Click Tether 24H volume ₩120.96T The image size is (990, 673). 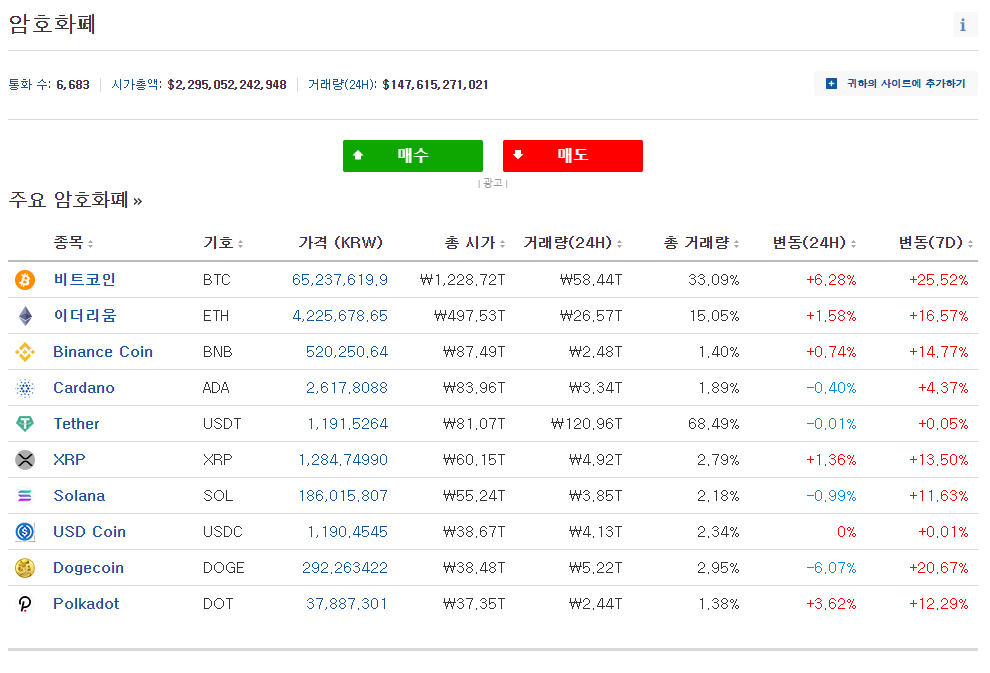pyautogui.click(x=587, y=424)
